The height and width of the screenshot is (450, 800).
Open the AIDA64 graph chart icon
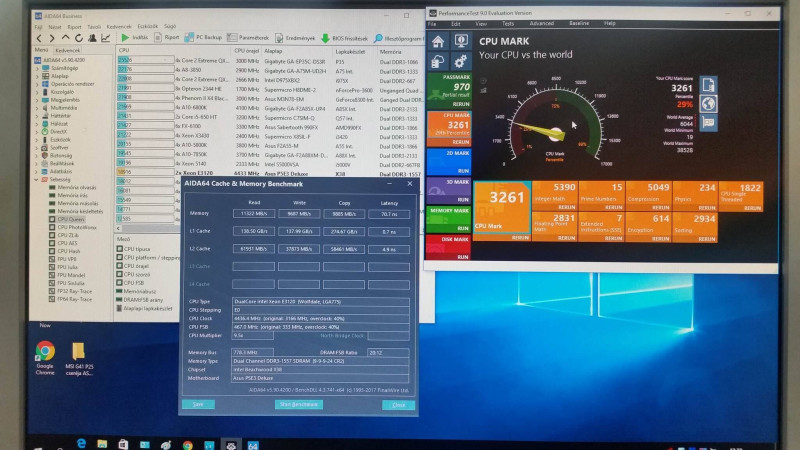(106, 38)
